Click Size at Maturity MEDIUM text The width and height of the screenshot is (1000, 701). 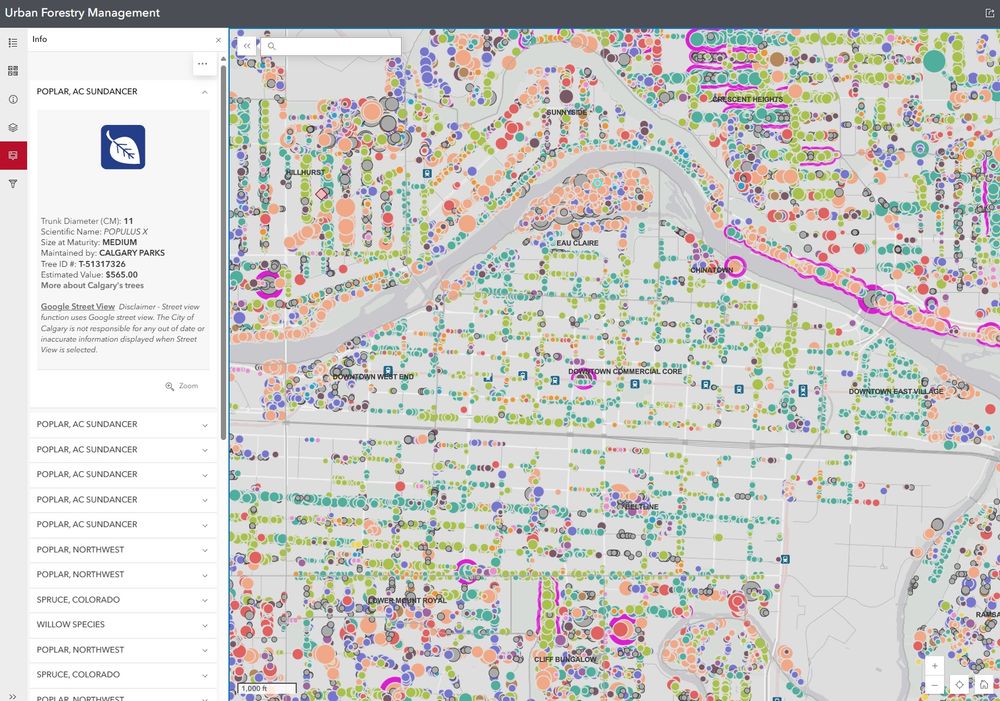point(89,242)
